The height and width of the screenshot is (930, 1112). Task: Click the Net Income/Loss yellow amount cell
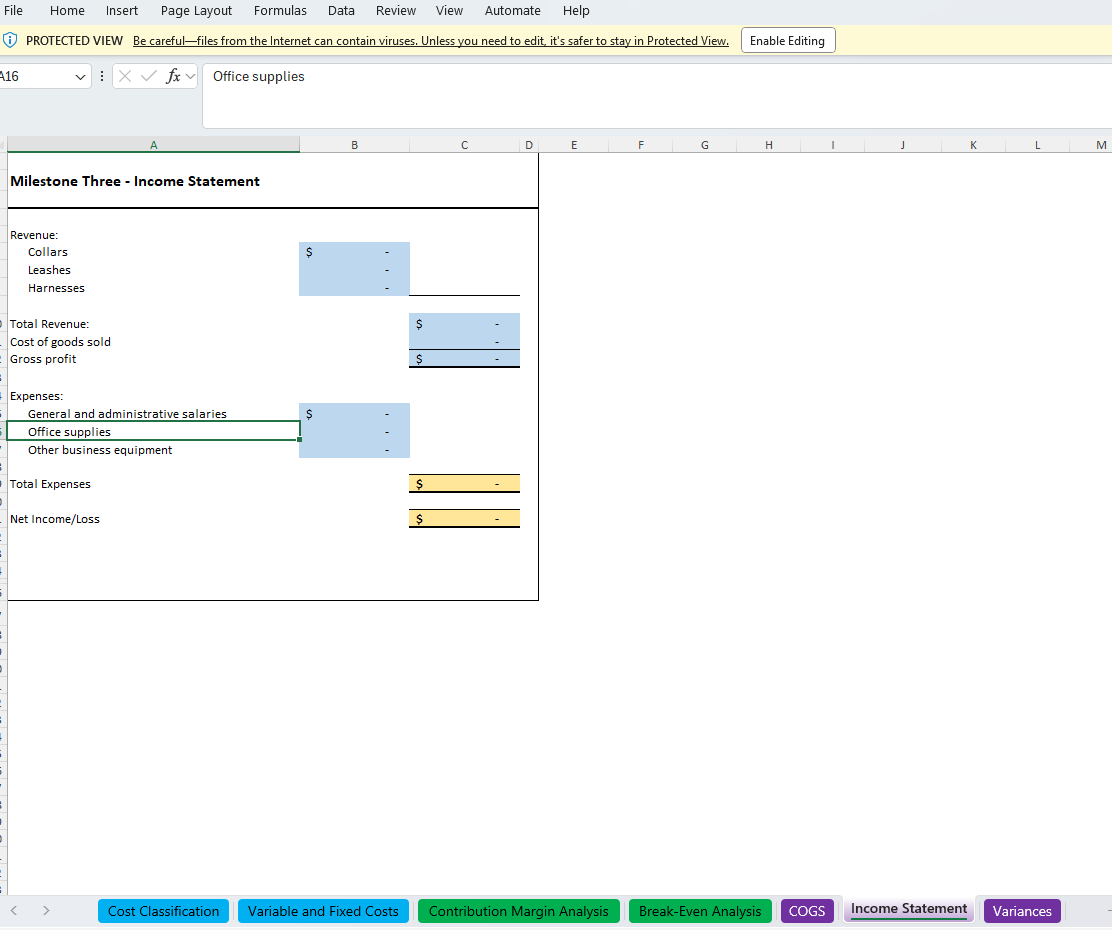(x=465, y=519)
